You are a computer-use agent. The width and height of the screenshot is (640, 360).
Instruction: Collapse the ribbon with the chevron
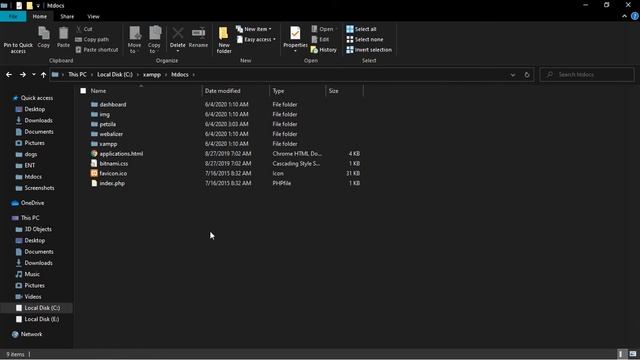point(624,16)
